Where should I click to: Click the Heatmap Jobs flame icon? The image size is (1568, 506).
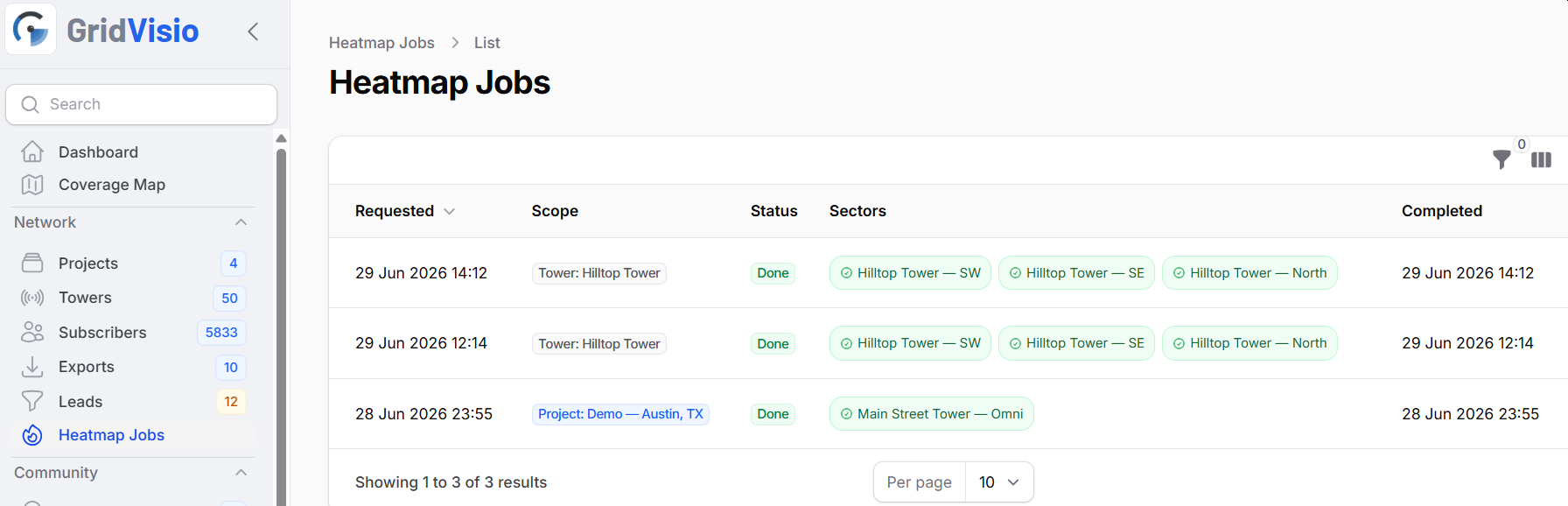coord(32,435)
